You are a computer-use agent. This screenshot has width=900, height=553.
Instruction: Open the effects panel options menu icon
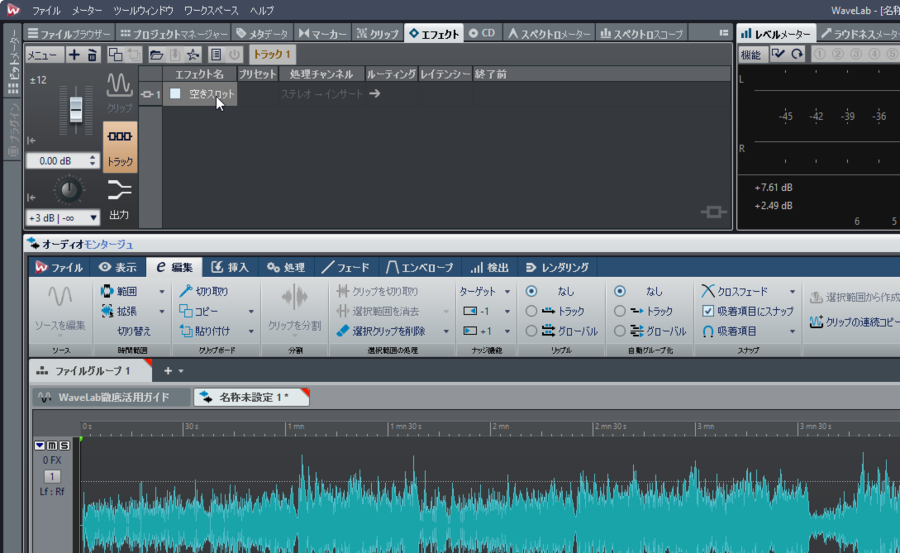point(724,33)
